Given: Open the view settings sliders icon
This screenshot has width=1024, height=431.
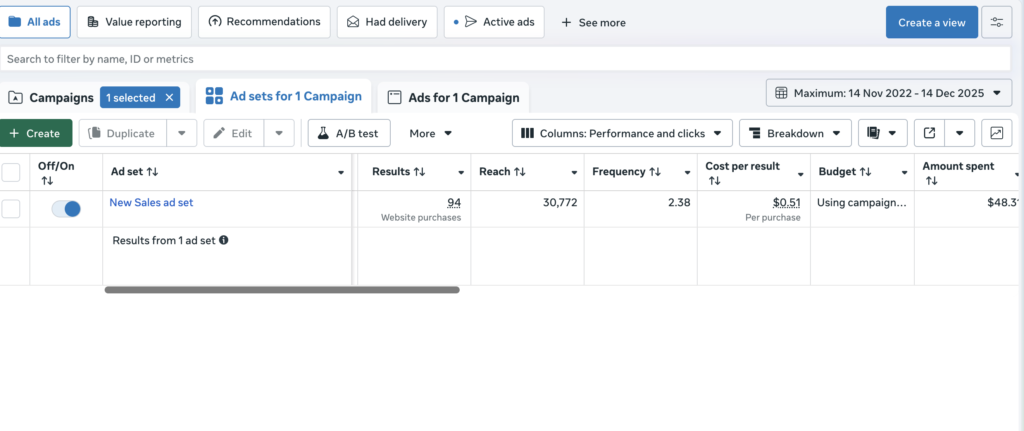Looking at the screenshot, I should tap(996, 22).
